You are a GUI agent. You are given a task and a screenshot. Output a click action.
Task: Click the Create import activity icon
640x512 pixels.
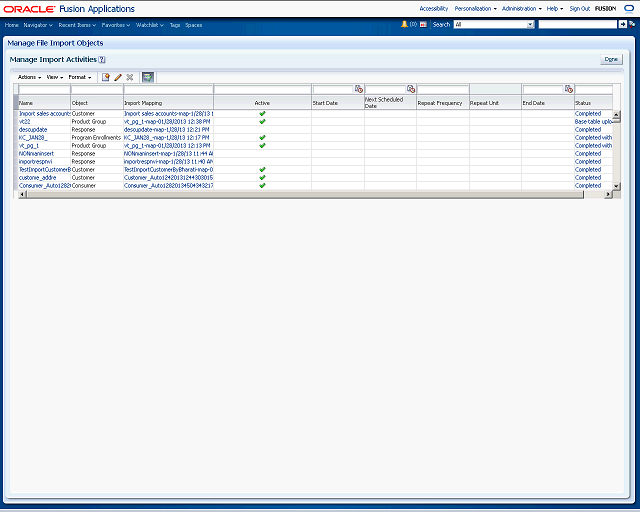106,77
